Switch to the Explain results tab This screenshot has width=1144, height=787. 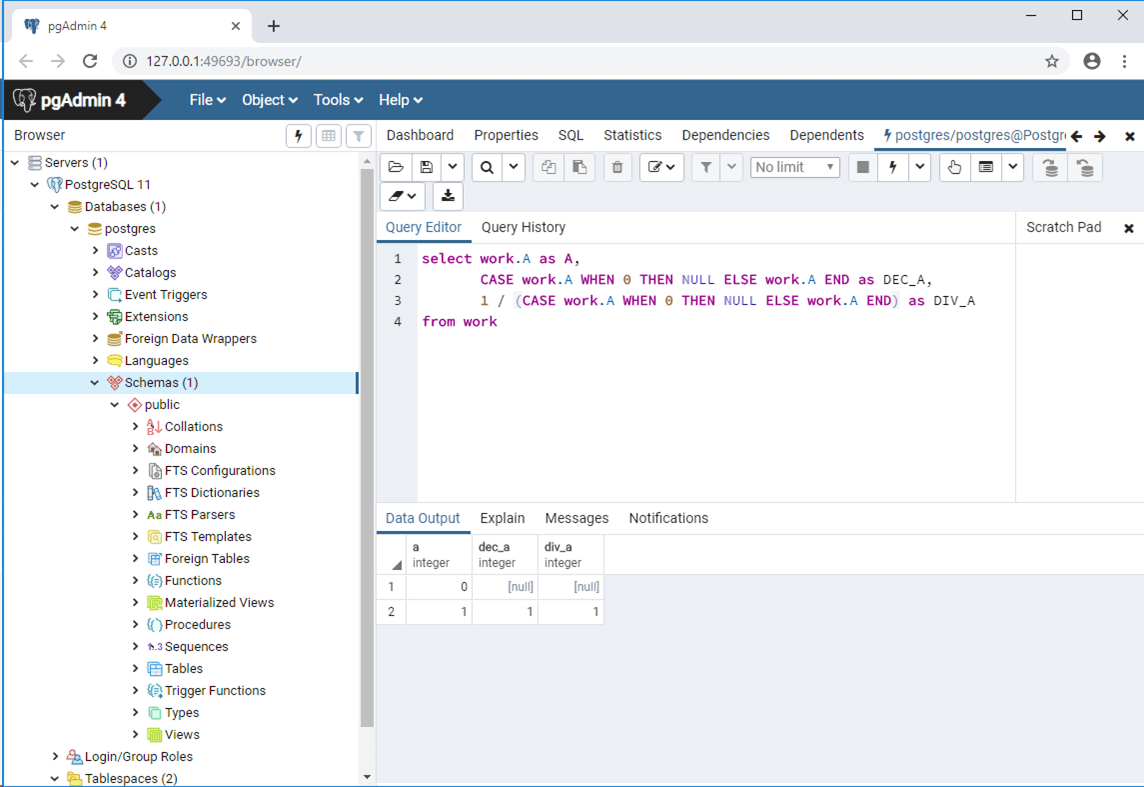click(x=502, y=518)
